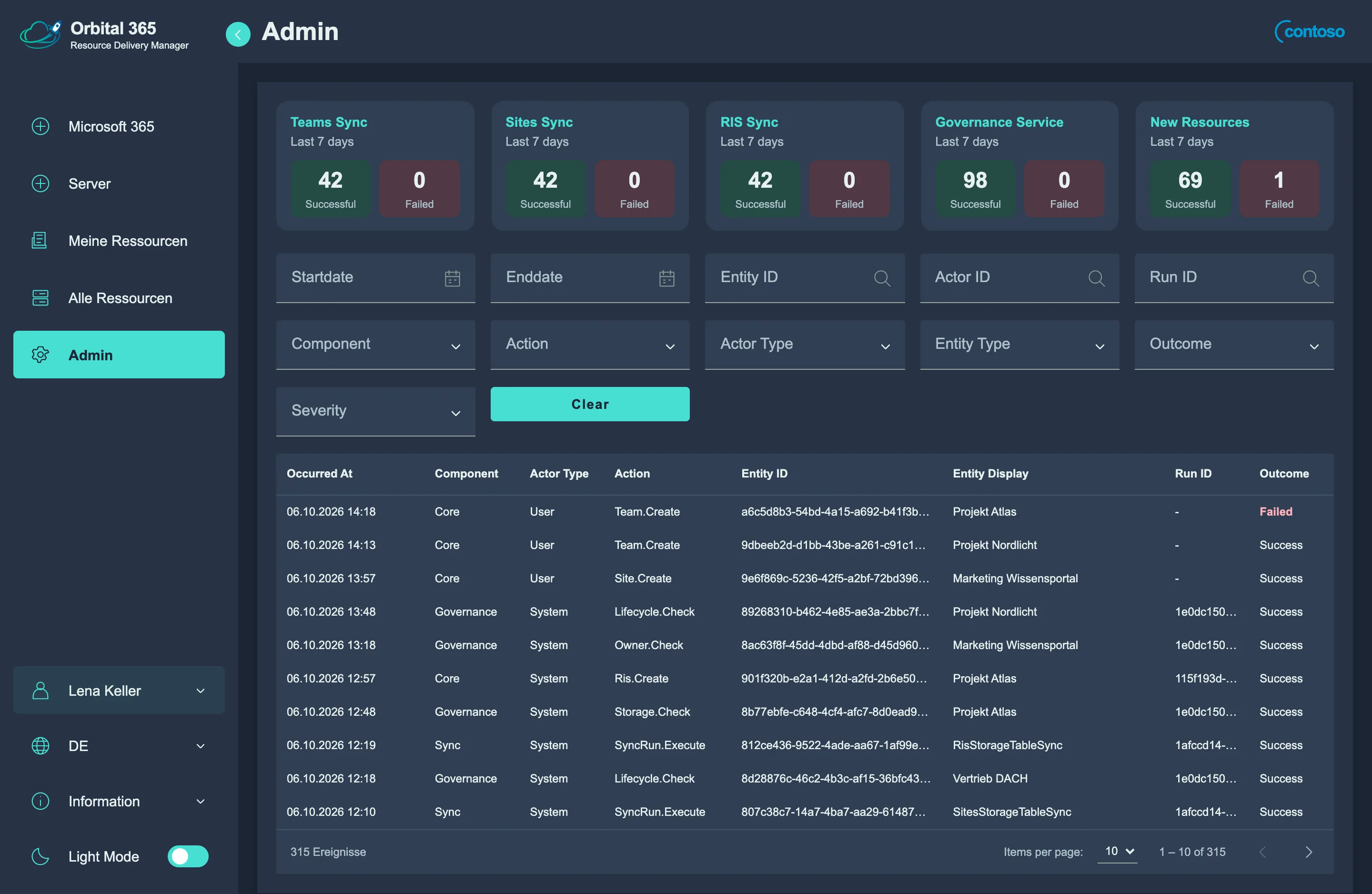Open the Action filter dropdown

[x=590, y=345]
